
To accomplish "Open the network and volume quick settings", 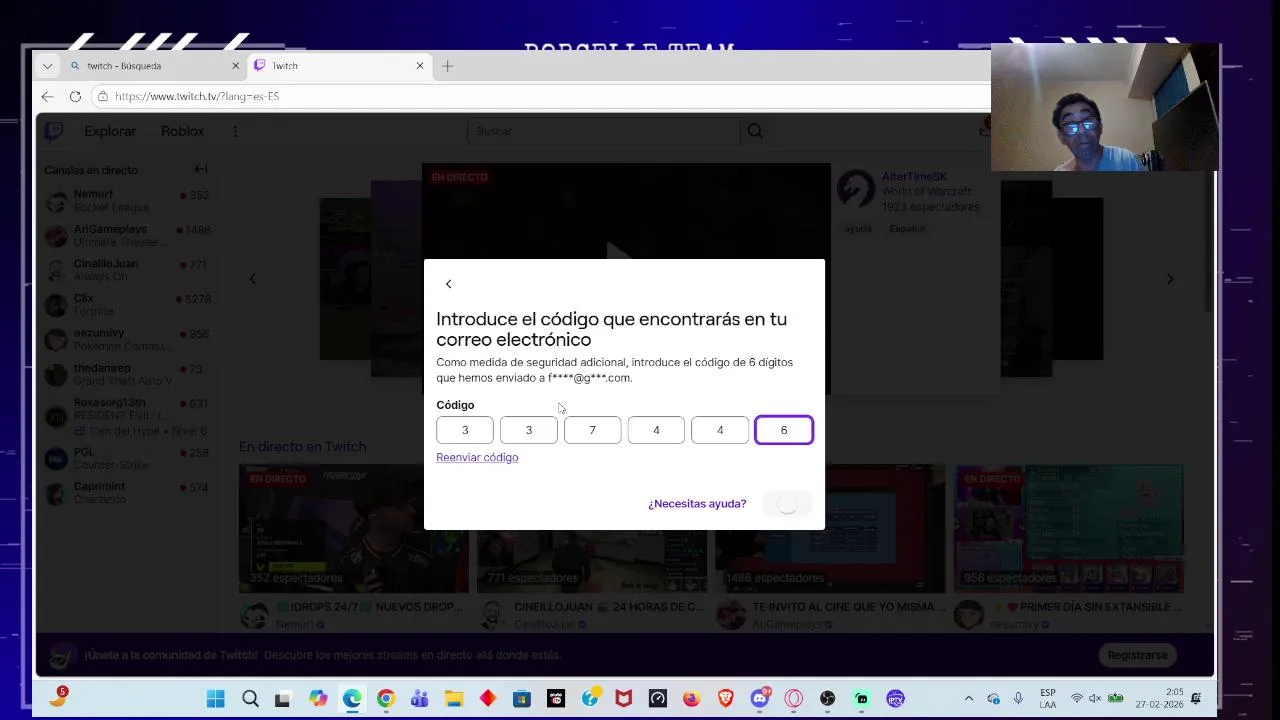I will [x=1095, y=699].
